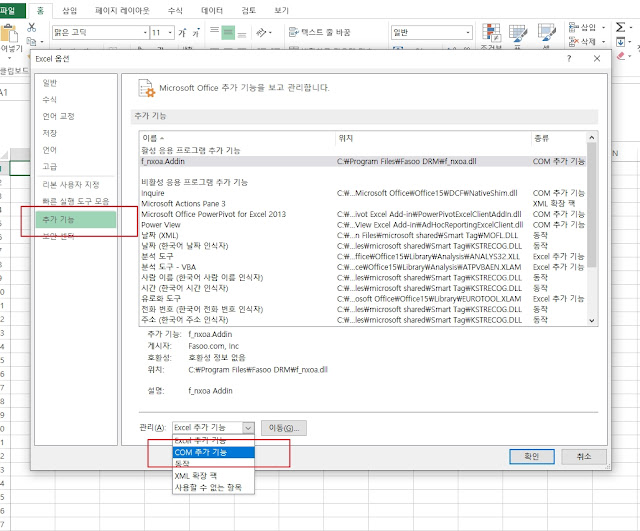Click the 취소 cancel button
The image size is (640, 531).
point(584,456)
